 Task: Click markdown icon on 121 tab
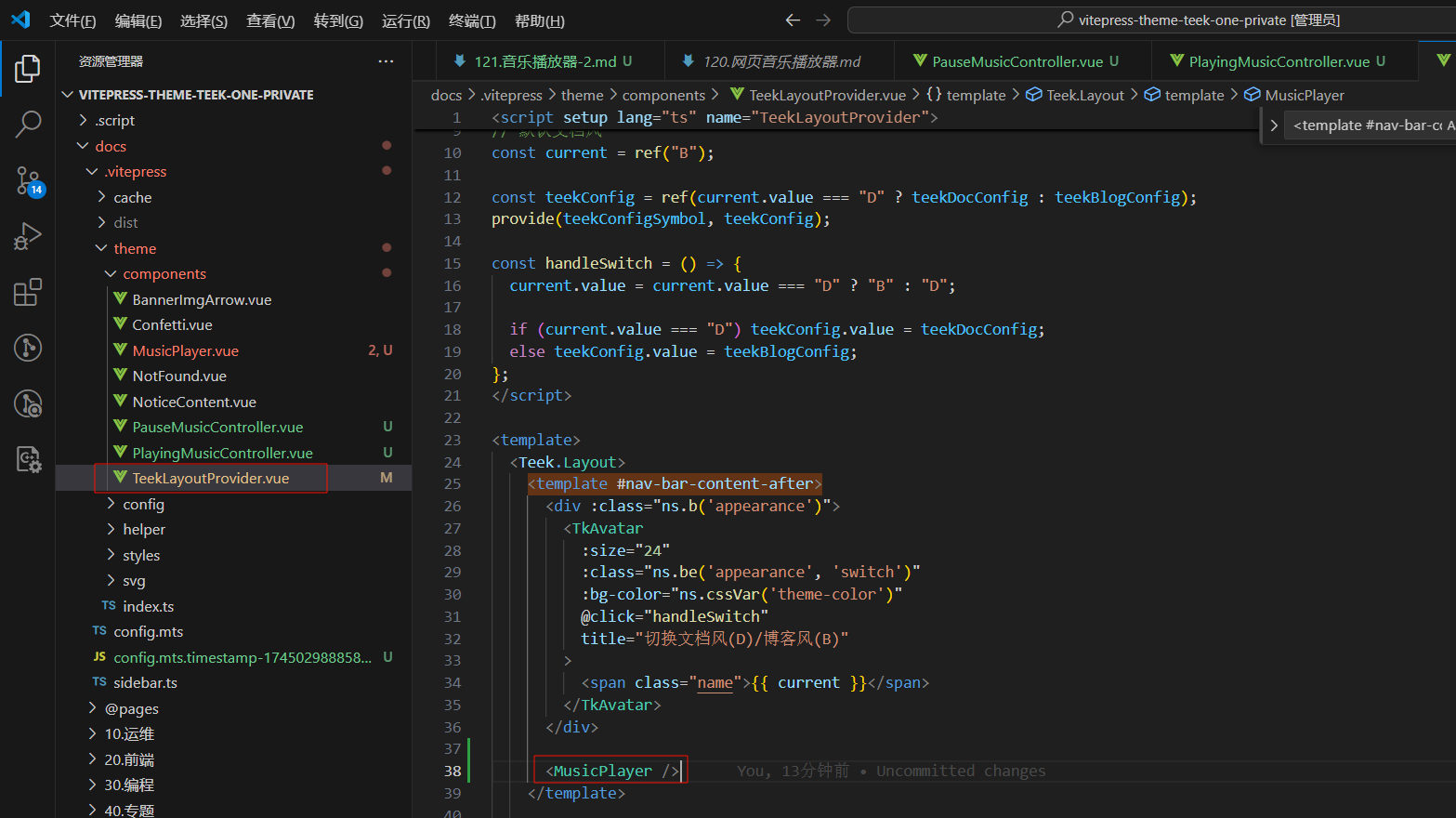(459, 61)
